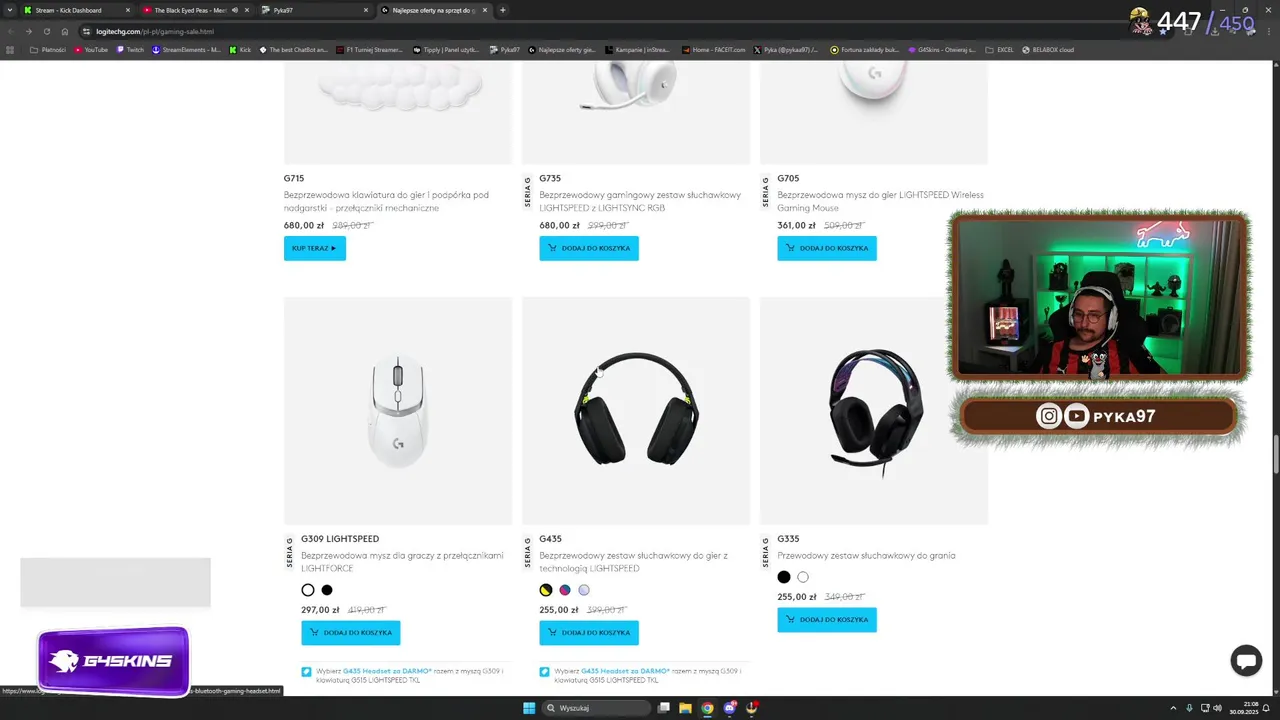Open the tab search dropdown arrow

pos(9,10)
